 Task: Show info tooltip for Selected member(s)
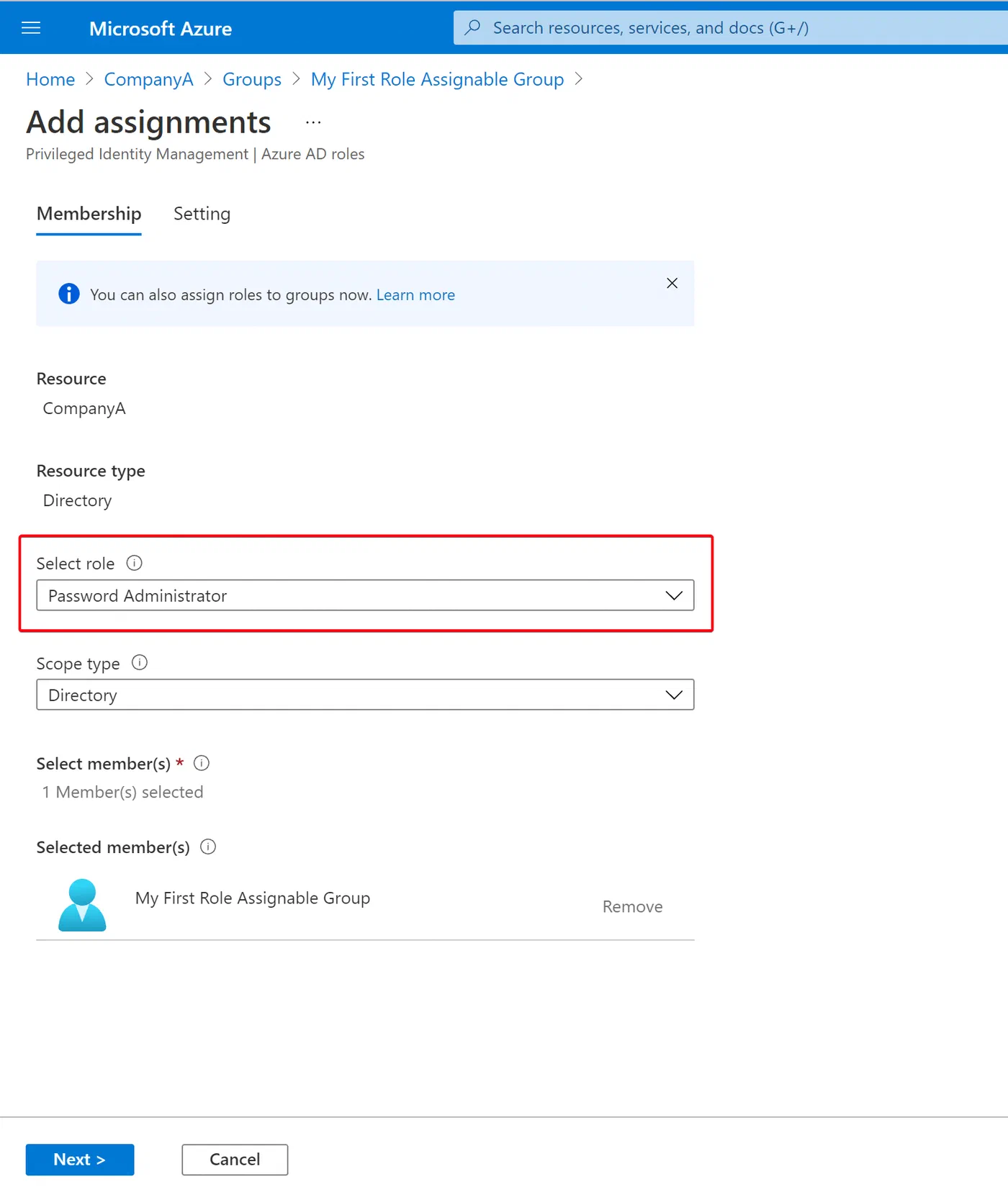(208, 847)
